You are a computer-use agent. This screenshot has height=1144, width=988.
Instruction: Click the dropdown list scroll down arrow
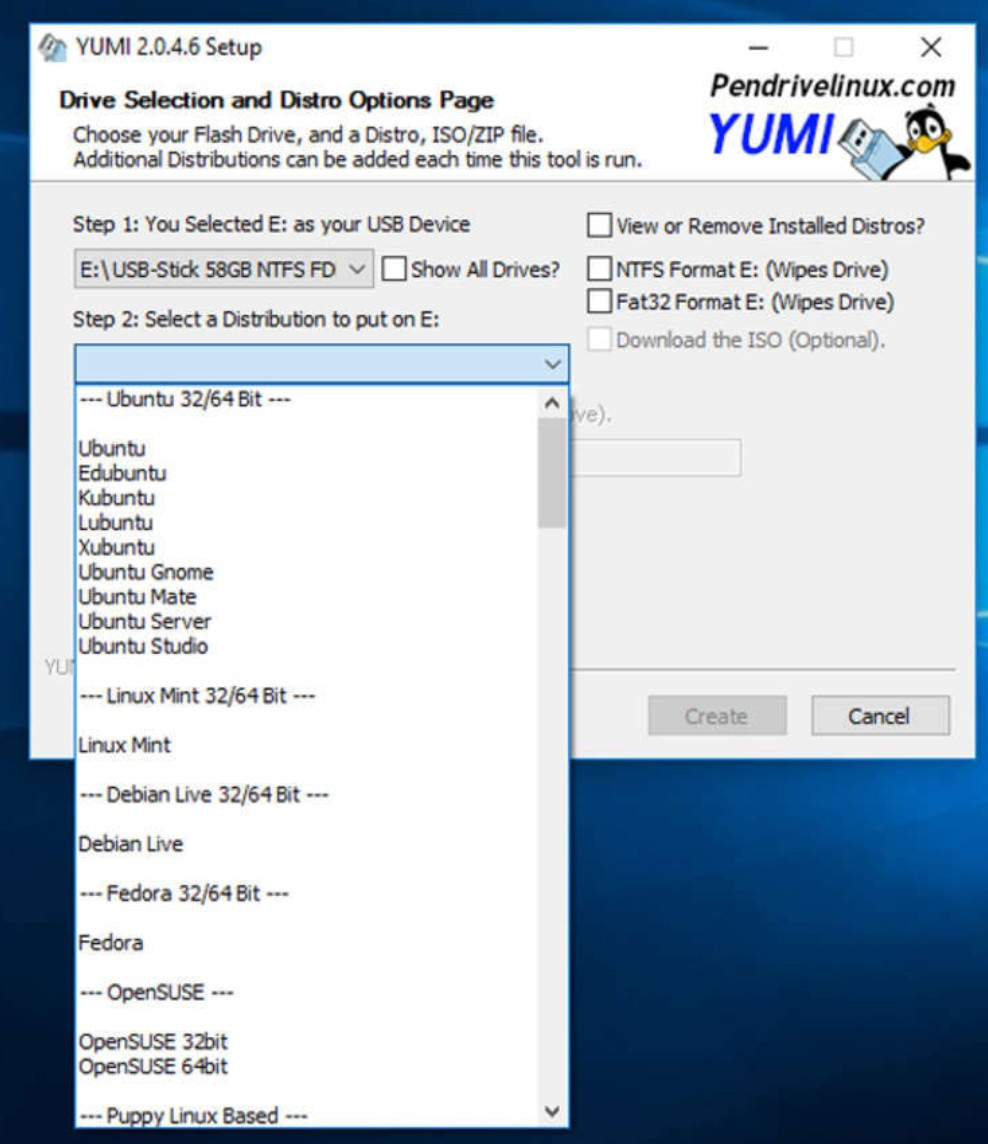tap(552, 1111)
